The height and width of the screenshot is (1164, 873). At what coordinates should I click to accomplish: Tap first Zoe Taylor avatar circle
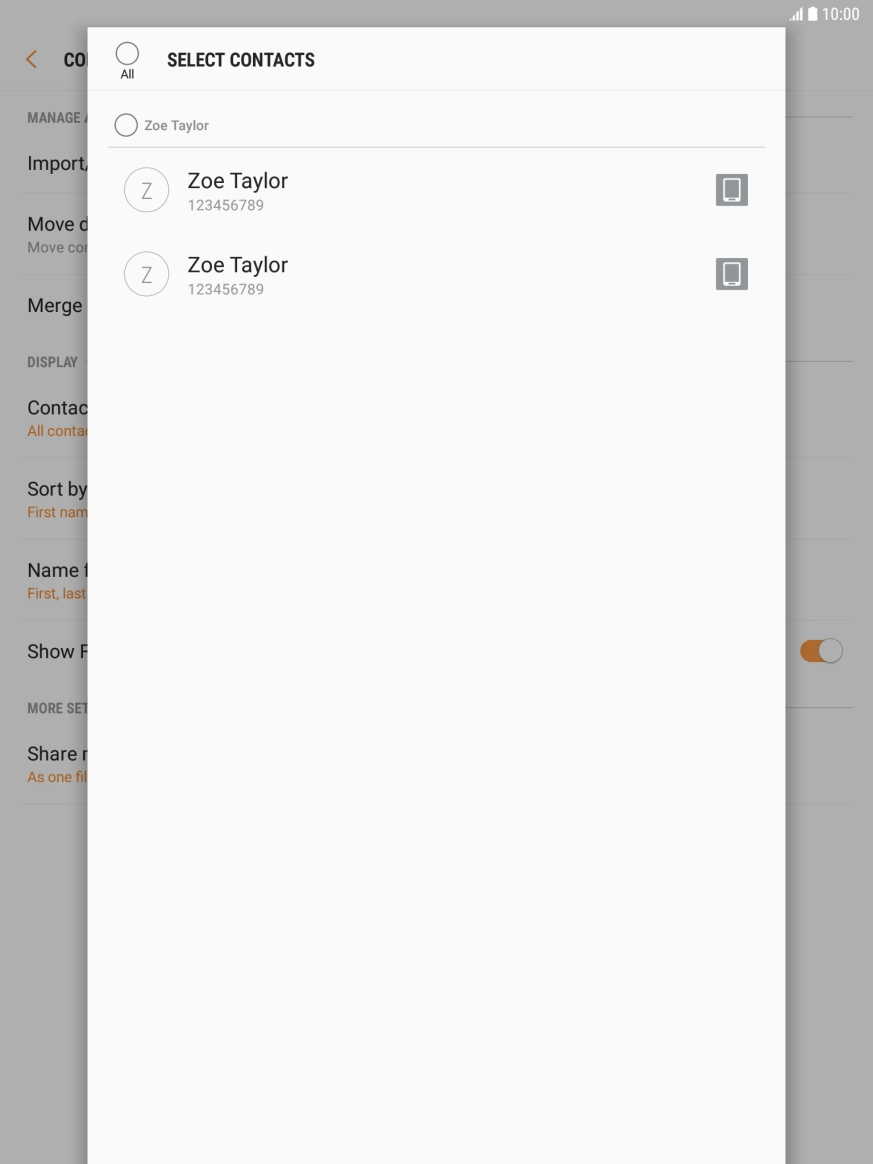146,190
